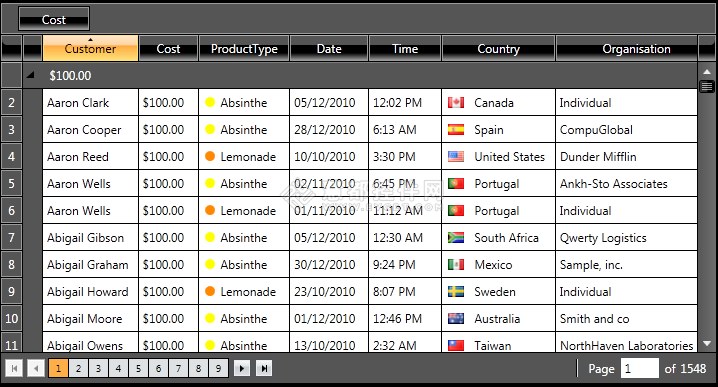Select the 30/12/2010 date cell
Viewport: 718px width, 387px height.
(329, 265)
